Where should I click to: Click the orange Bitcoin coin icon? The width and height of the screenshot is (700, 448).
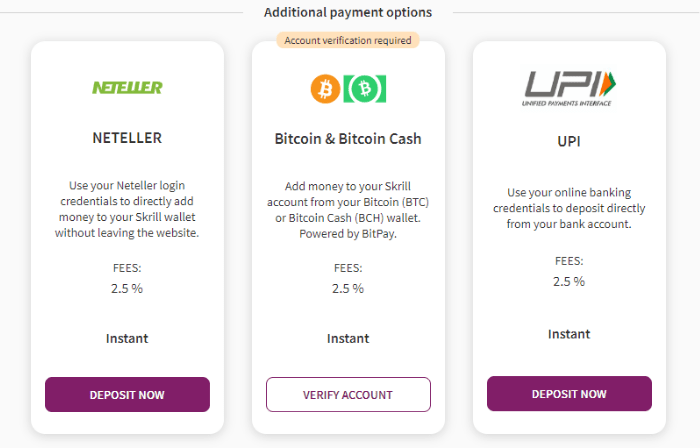click(x=325, y=89)
